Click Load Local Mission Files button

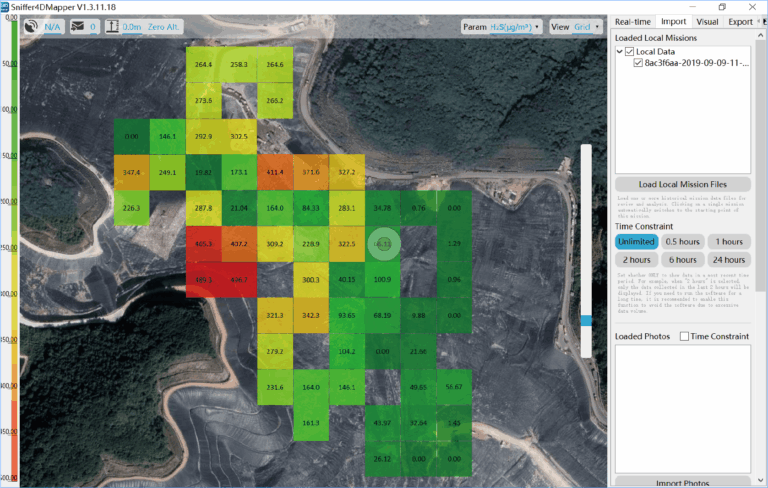coord(683,184)
